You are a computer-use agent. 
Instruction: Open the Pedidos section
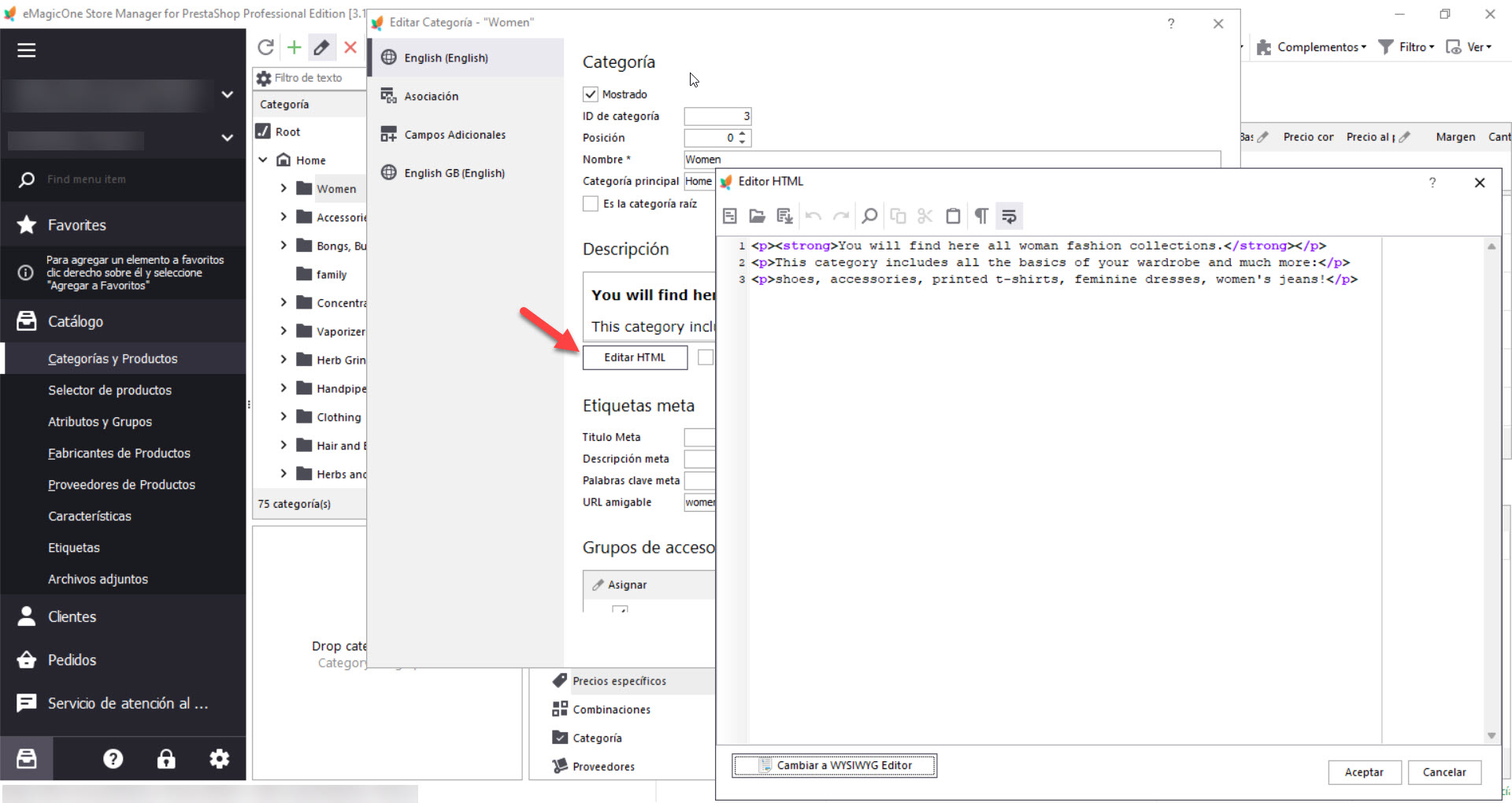(x=124, y=660)
